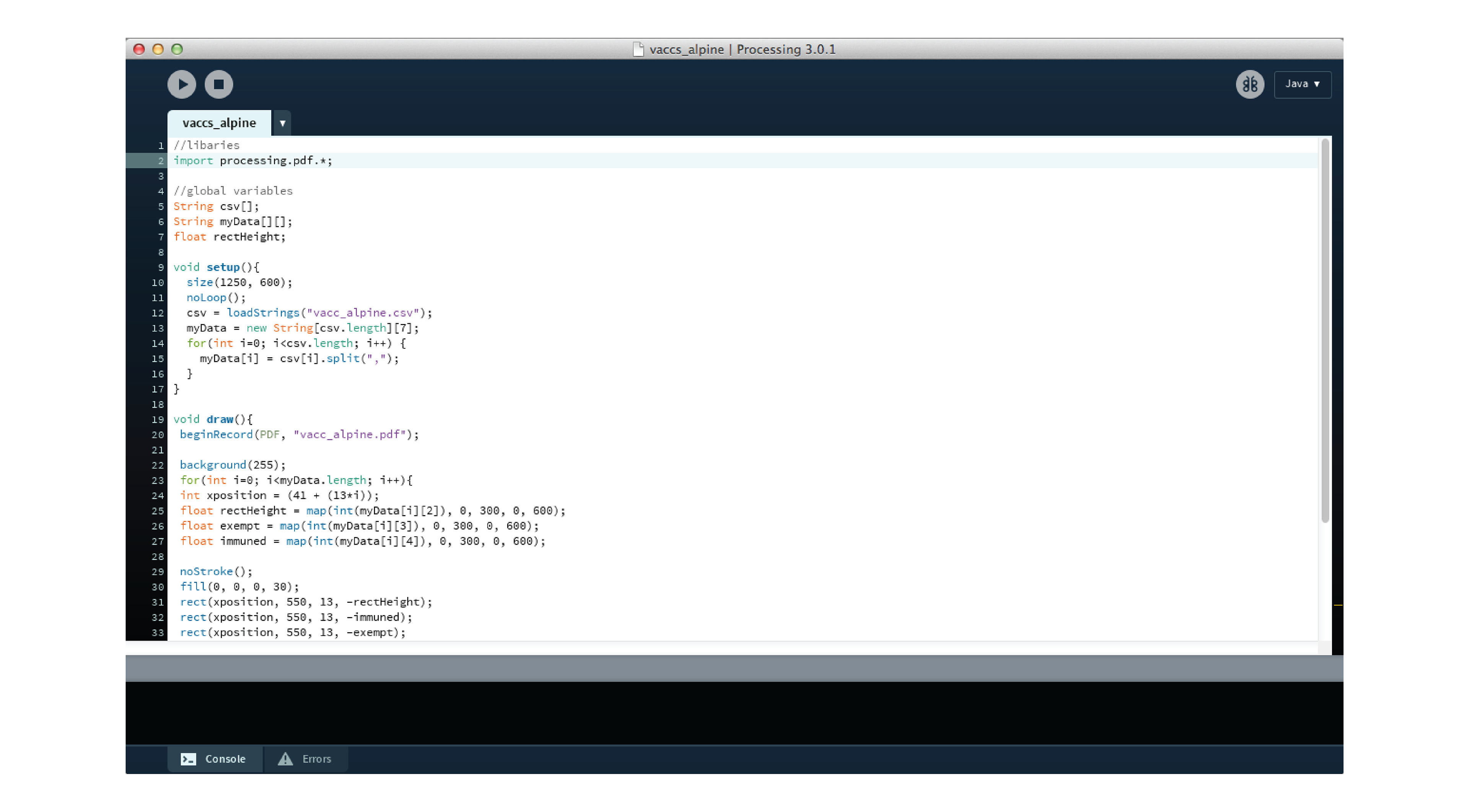Click line number 2 in the gutter

pos(160,161)
